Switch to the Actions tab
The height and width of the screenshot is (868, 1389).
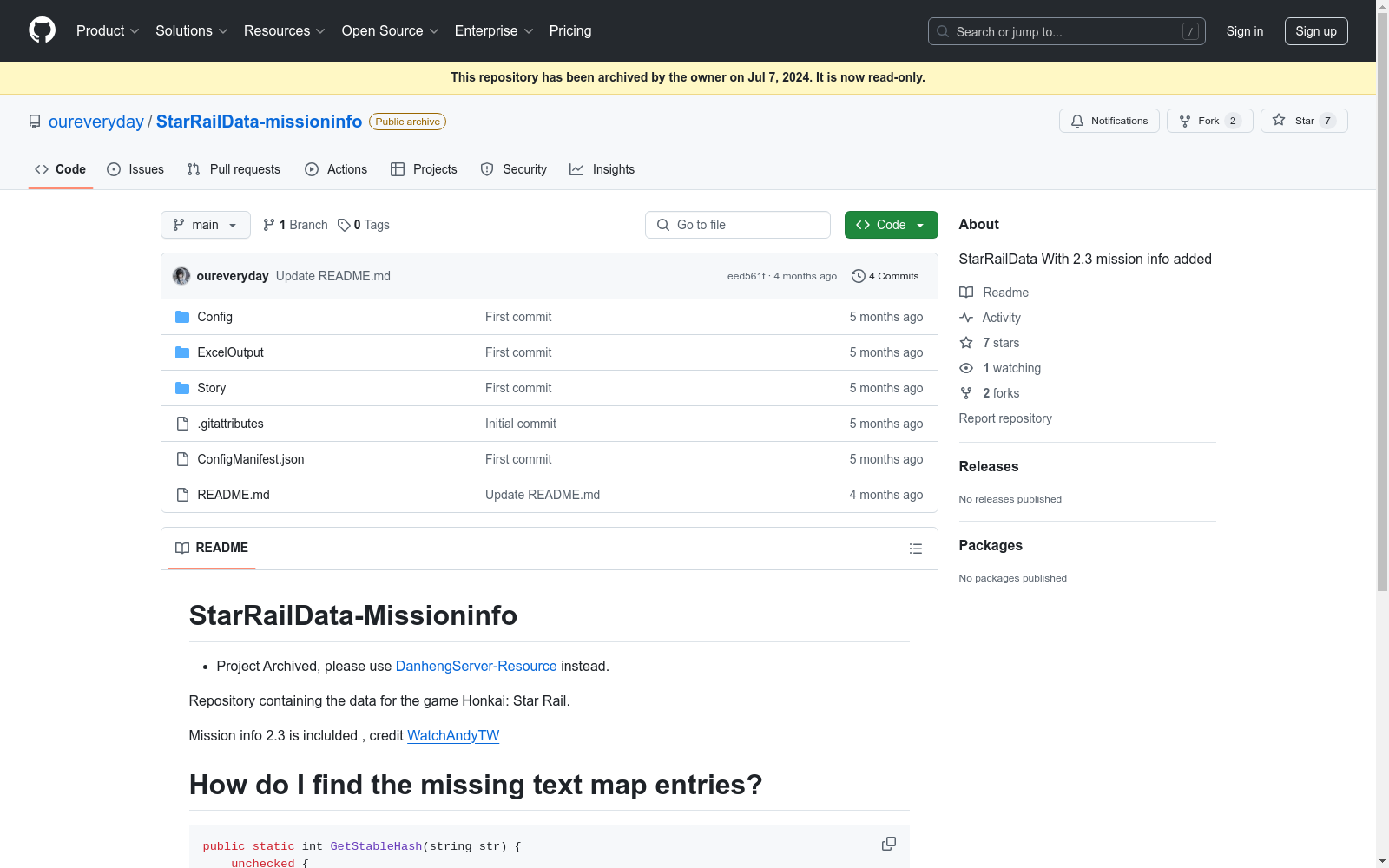click(336, 169)
